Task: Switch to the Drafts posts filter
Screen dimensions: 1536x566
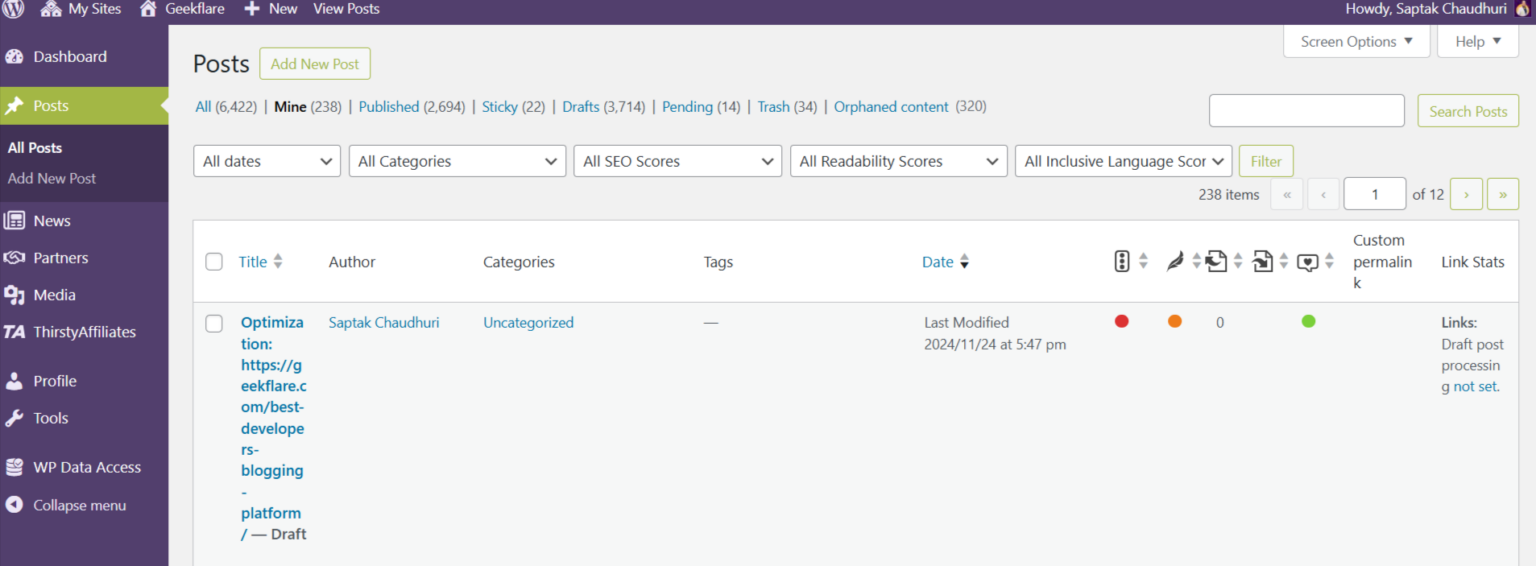Action: (x=581, y=107)
